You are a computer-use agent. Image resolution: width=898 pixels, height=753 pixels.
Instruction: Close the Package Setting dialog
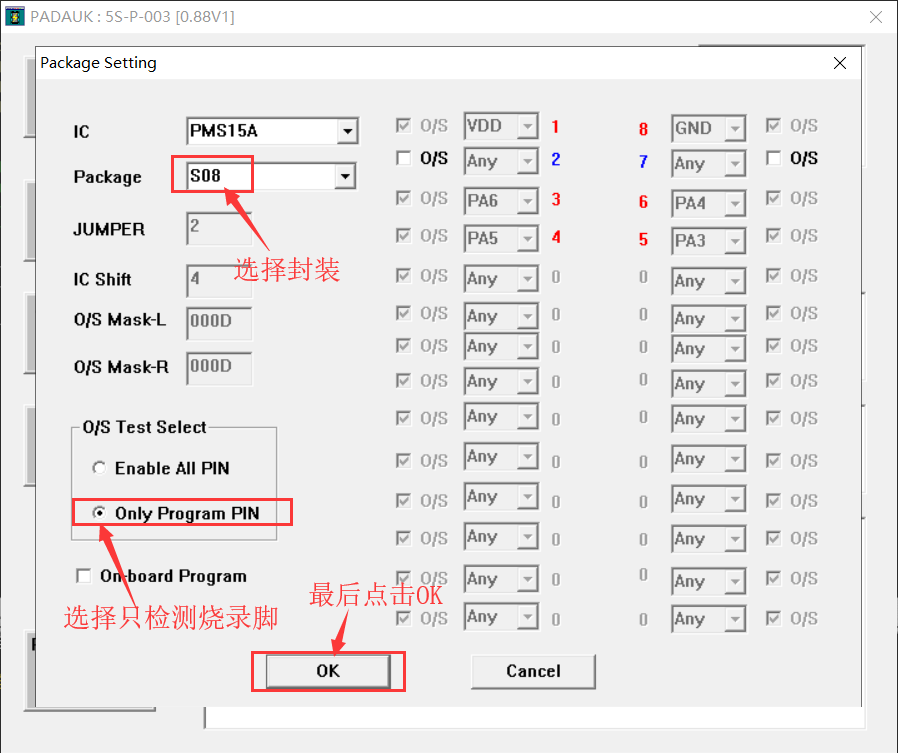coord(839,63)
